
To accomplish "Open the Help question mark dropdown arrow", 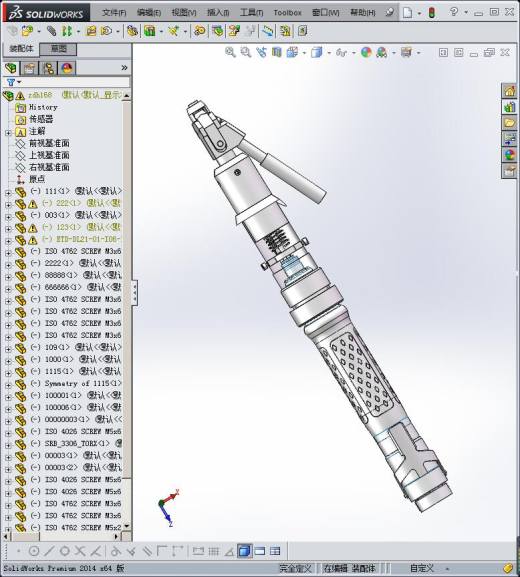I will point(466,13).
